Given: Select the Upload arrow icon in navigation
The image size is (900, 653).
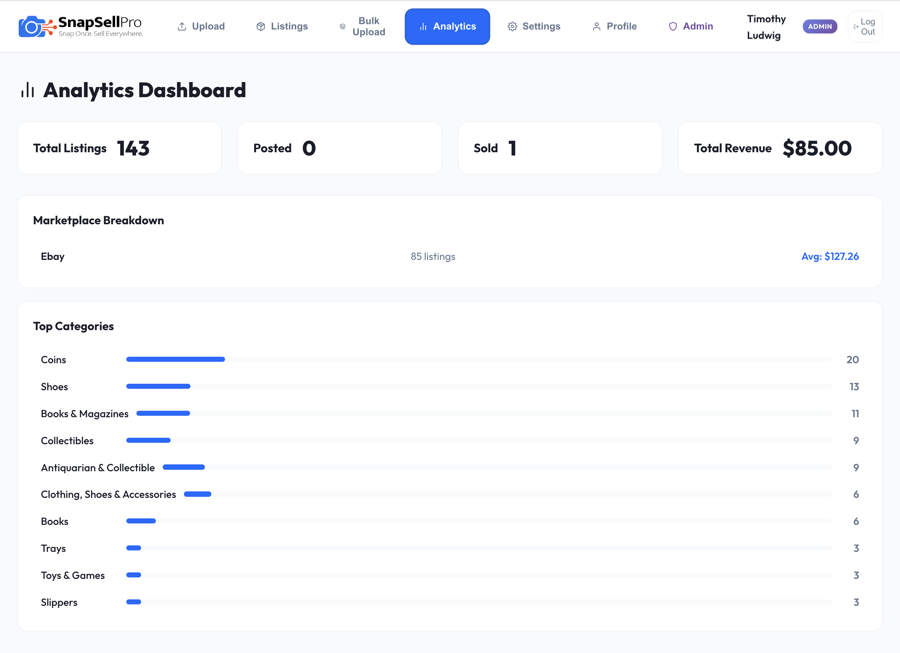Looking at the screenshot, I should tap(180, 26).
